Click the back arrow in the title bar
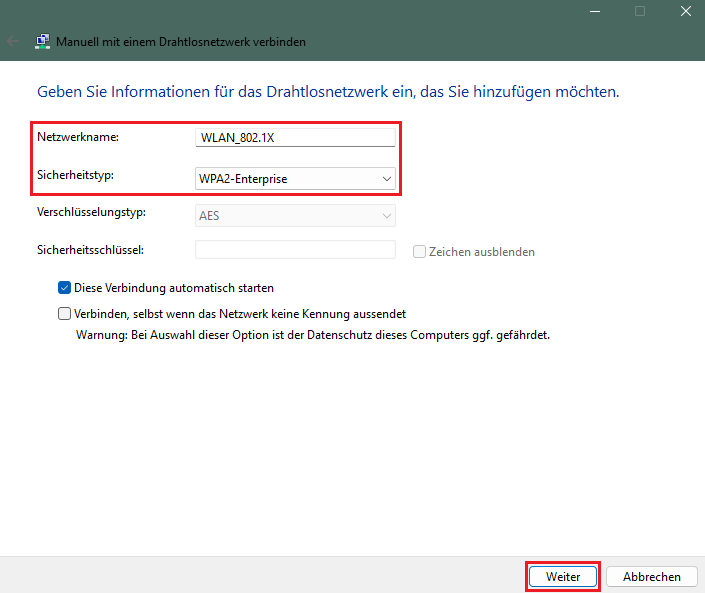This screenshot has width=705, height=593. coord(13,42)
